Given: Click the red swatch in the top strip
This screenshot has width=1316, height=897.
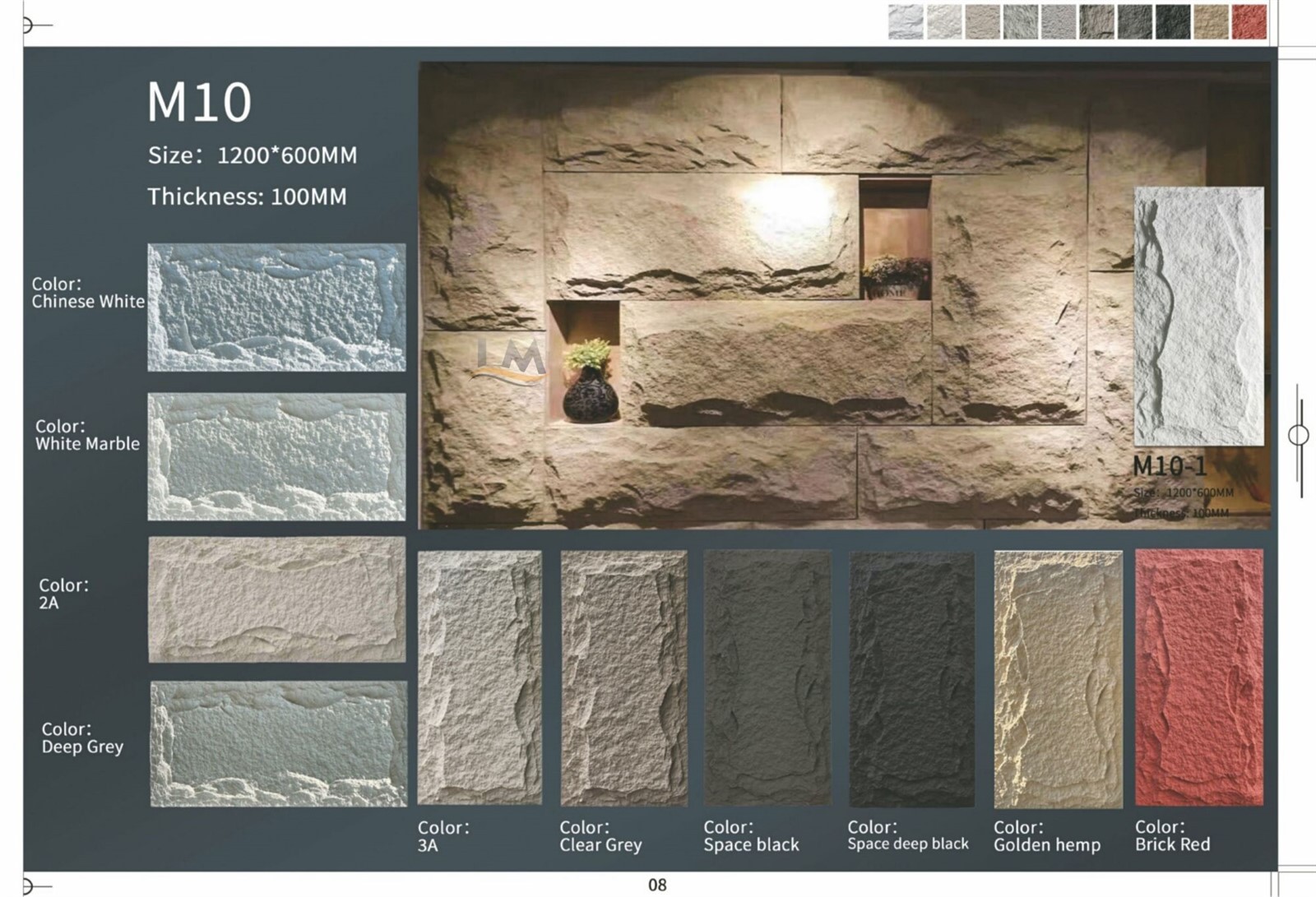Looking at the screenshot, I should click(x=1248, y=21).
